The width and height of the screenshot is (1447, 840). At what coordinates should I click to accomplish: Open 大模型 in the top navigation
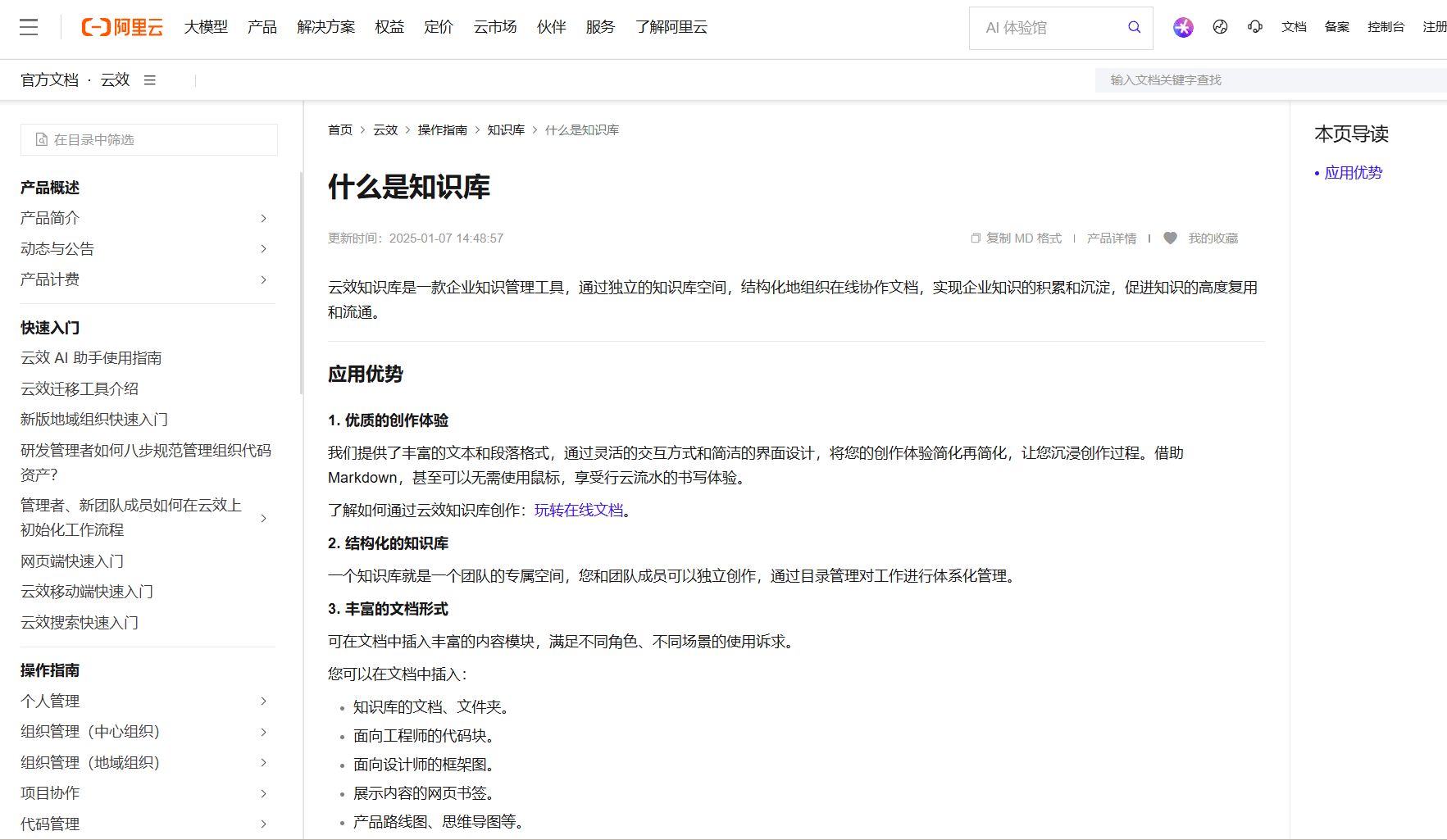pos(206,27)
